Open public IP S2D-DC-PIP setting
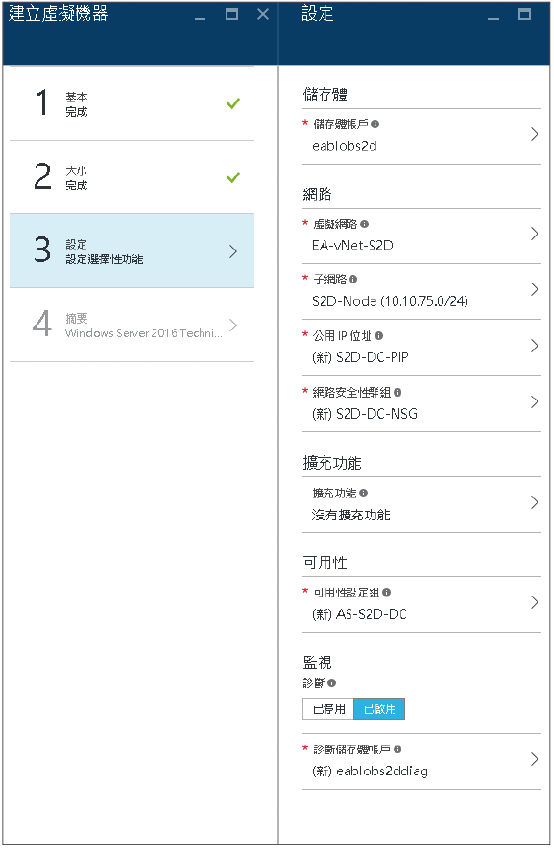554x849 pixels. [421, 347]
